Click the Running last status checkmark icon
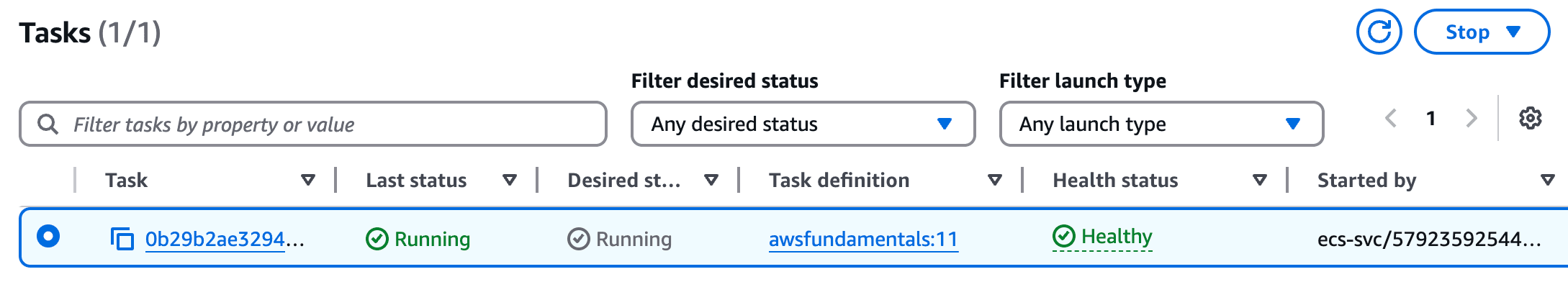 click(x=377, y=239)
